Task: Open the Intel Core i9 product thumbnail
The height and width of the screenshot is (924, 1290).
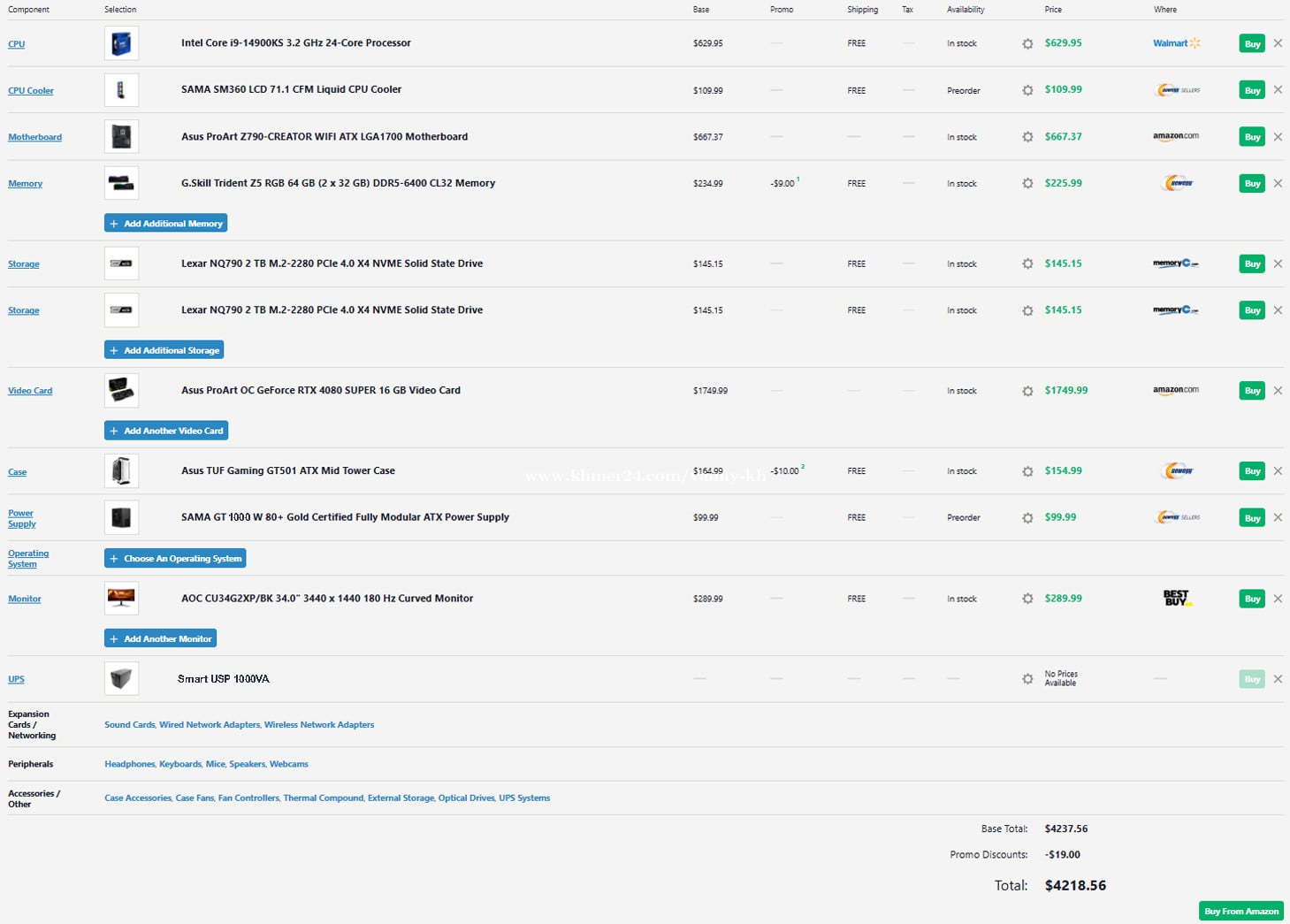Action: point(121,43)
